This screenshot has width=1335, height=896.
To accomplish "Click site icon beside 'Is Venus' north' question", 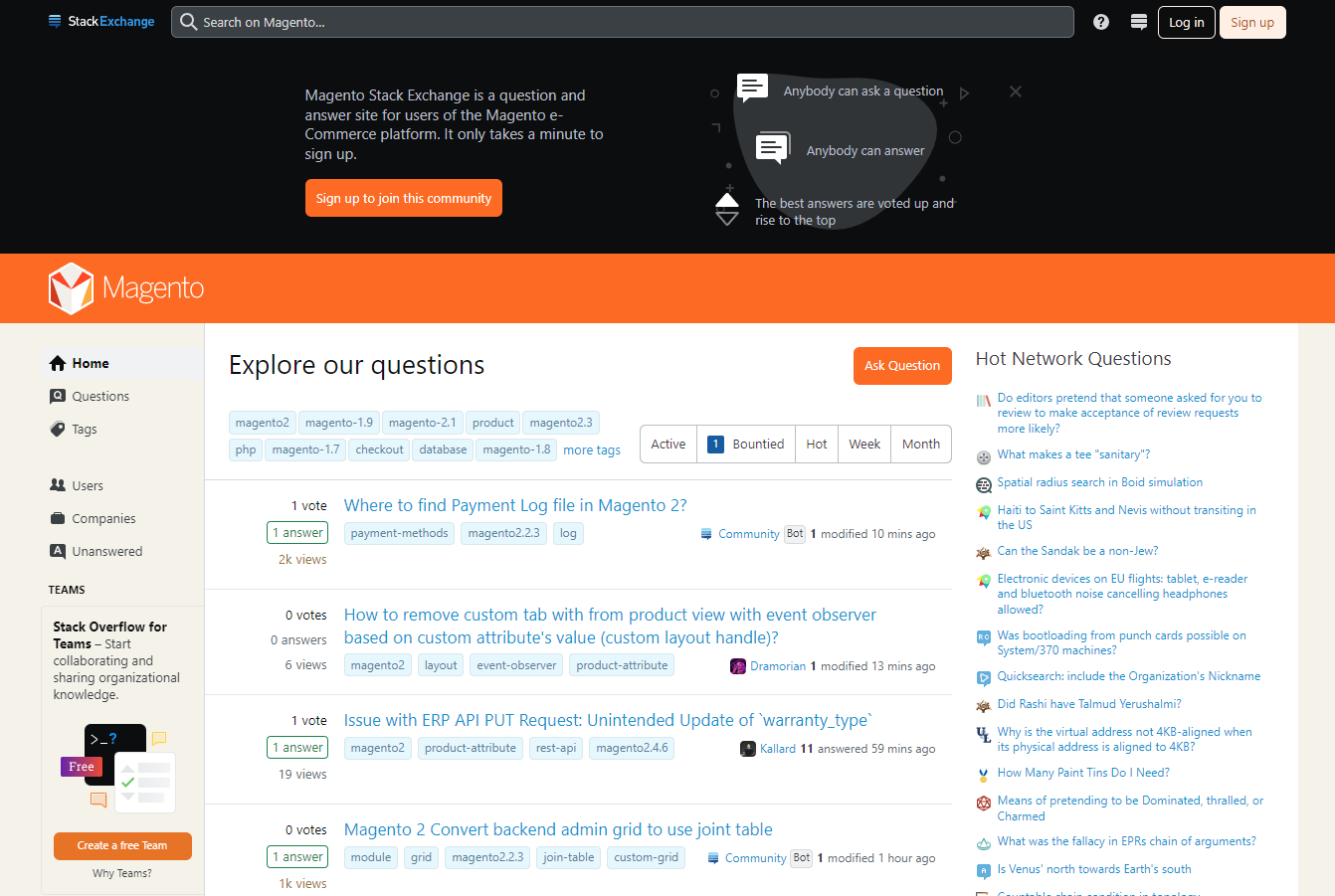I will pyautogui.click(x=984, y=871).
